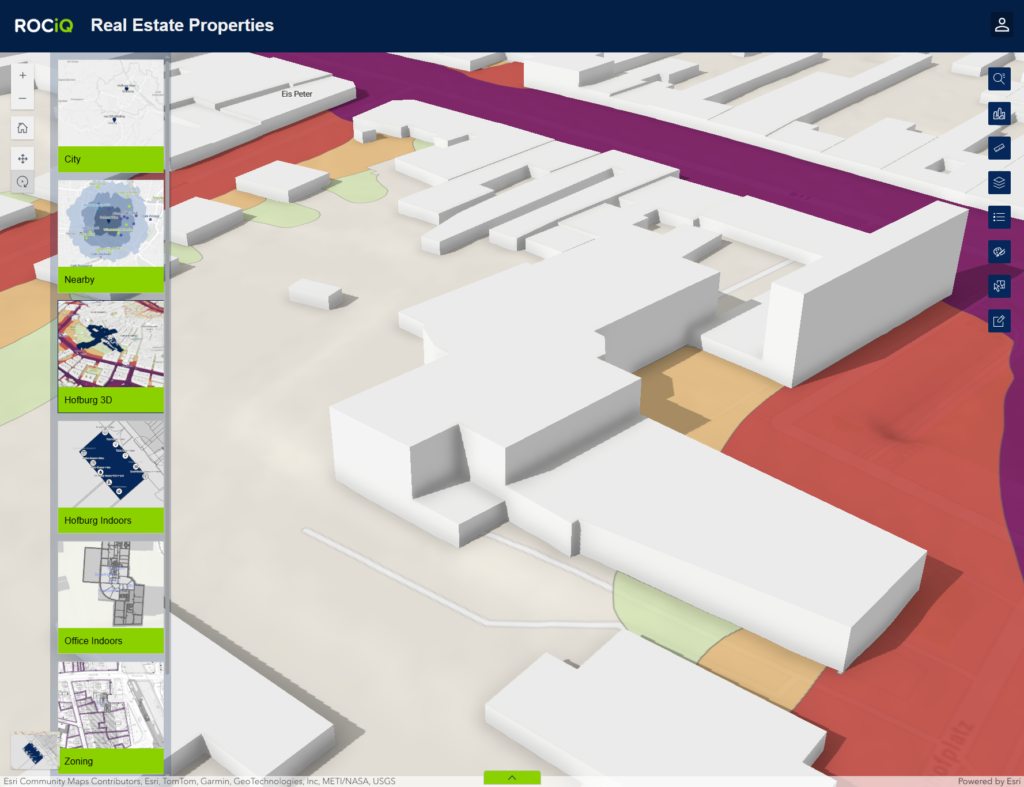Open the legend list panel
This screenshot has height=787, width=1024.
pos(999,217)
